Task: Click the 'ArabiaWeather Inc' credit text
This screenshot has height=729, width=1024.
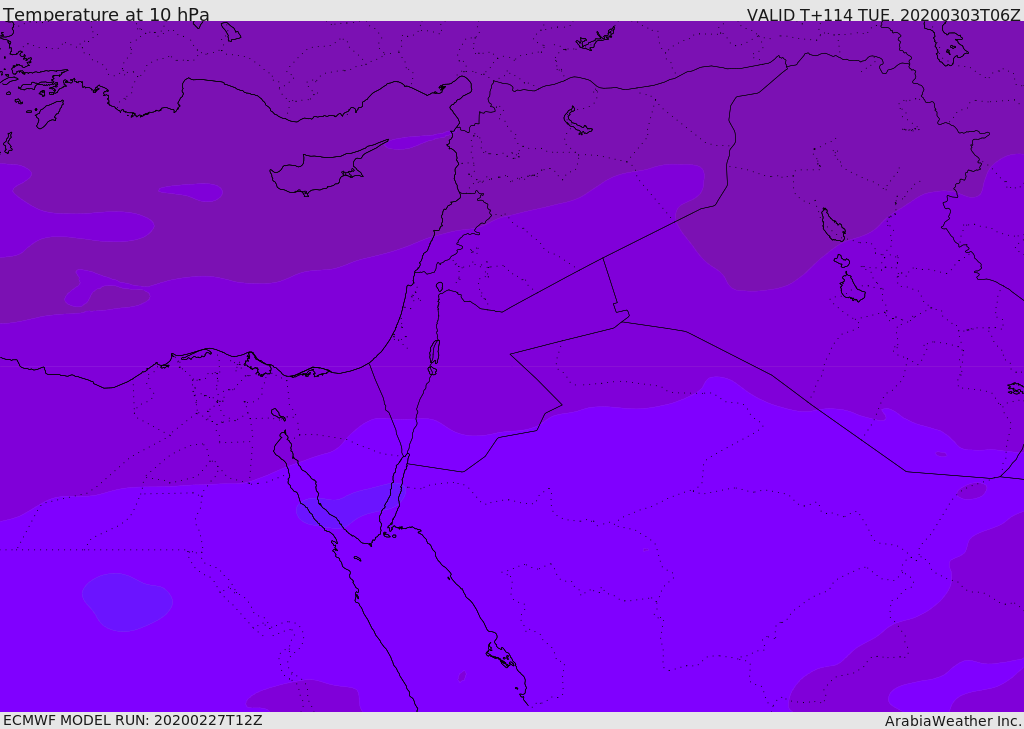Action: (952, 721)
